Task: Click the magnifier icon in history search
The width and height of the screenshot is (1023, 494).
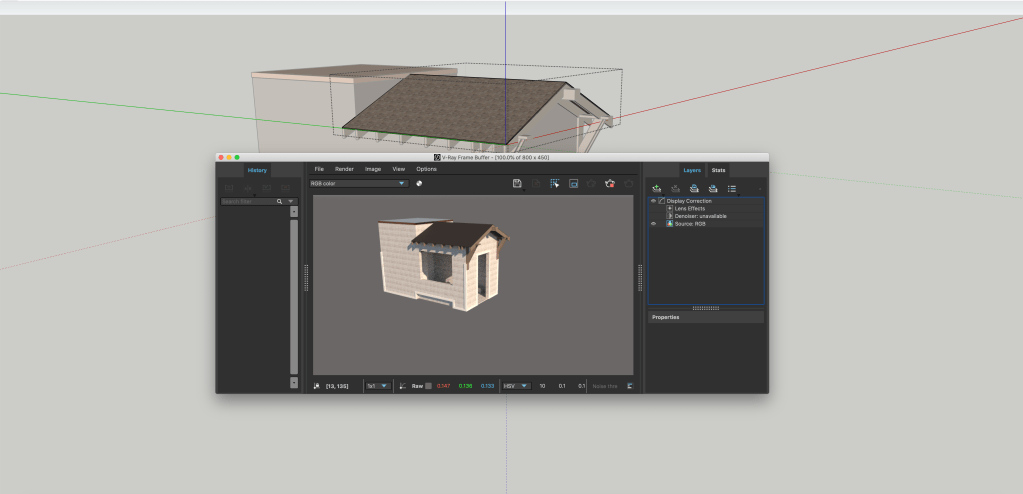Action: [x=280, y=201]
